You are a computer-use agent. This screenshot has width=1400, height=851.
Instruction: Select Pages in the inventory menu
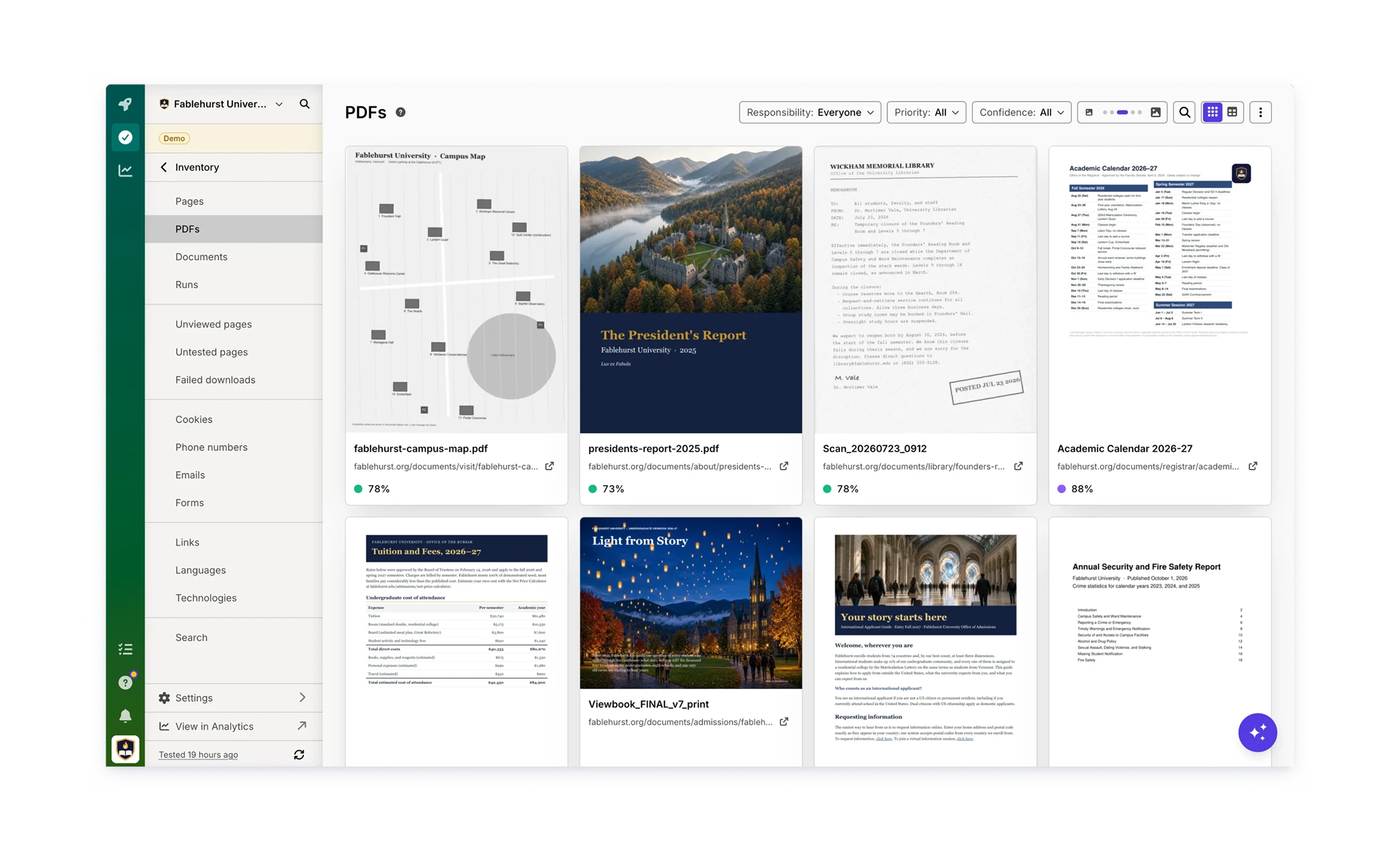click(x=234, y=201)
